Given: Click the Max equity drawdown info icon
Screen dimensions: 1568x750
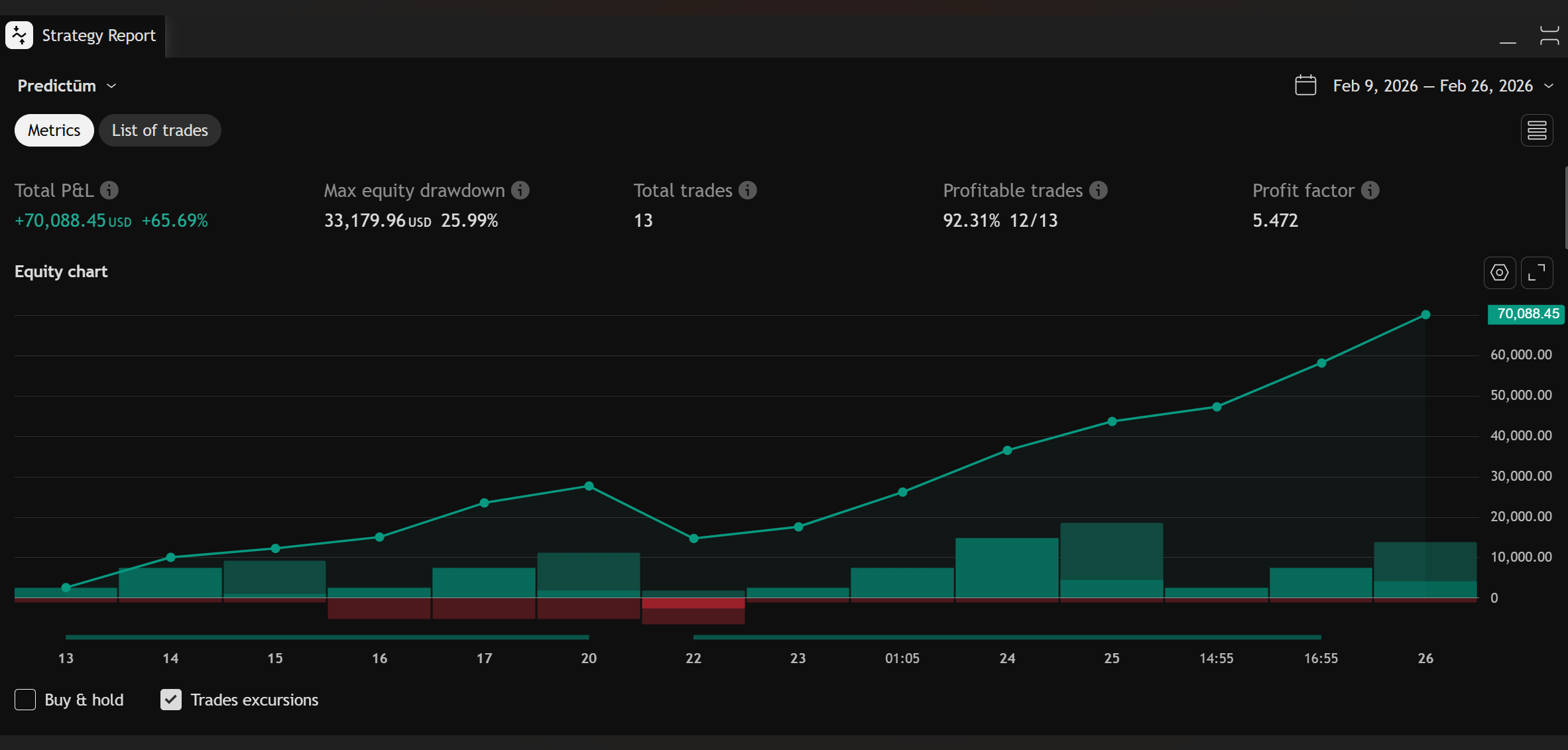Looking at the screenshot, I should click(520, 190).
